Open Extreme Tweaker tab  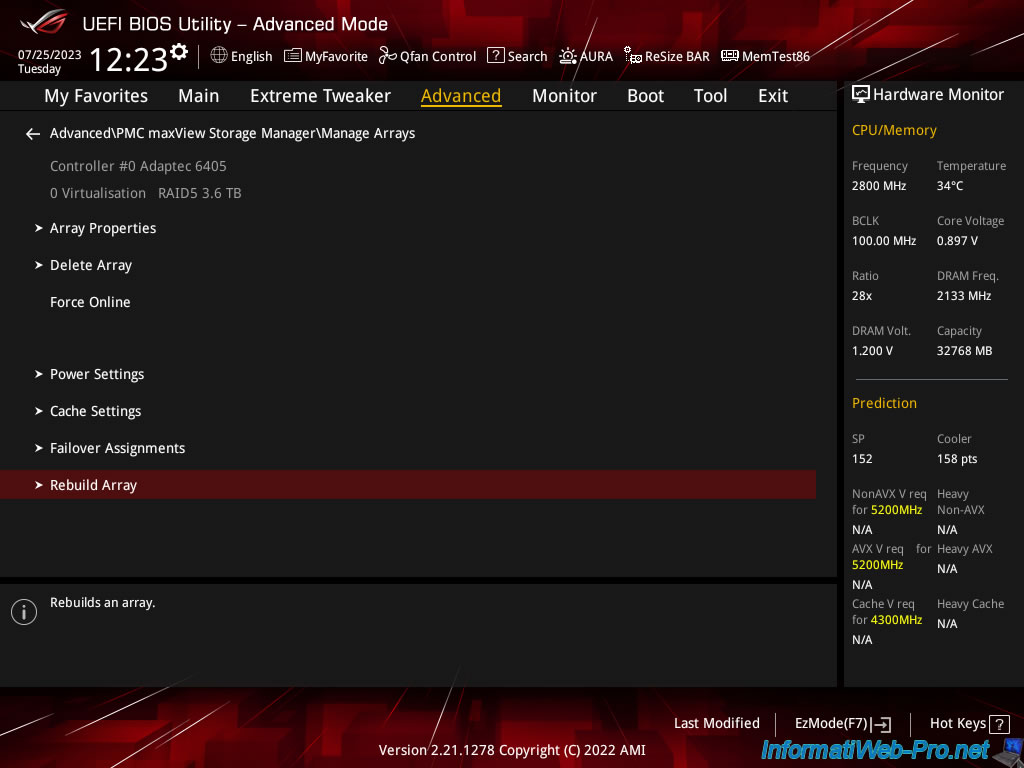click(320, 96)
